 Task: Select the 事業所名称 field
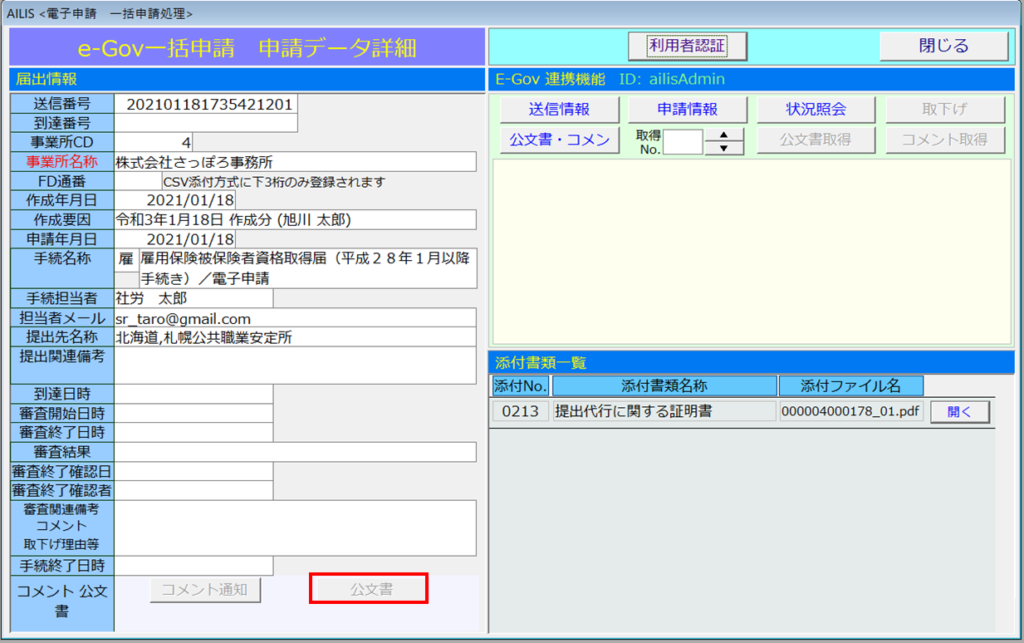295,162
